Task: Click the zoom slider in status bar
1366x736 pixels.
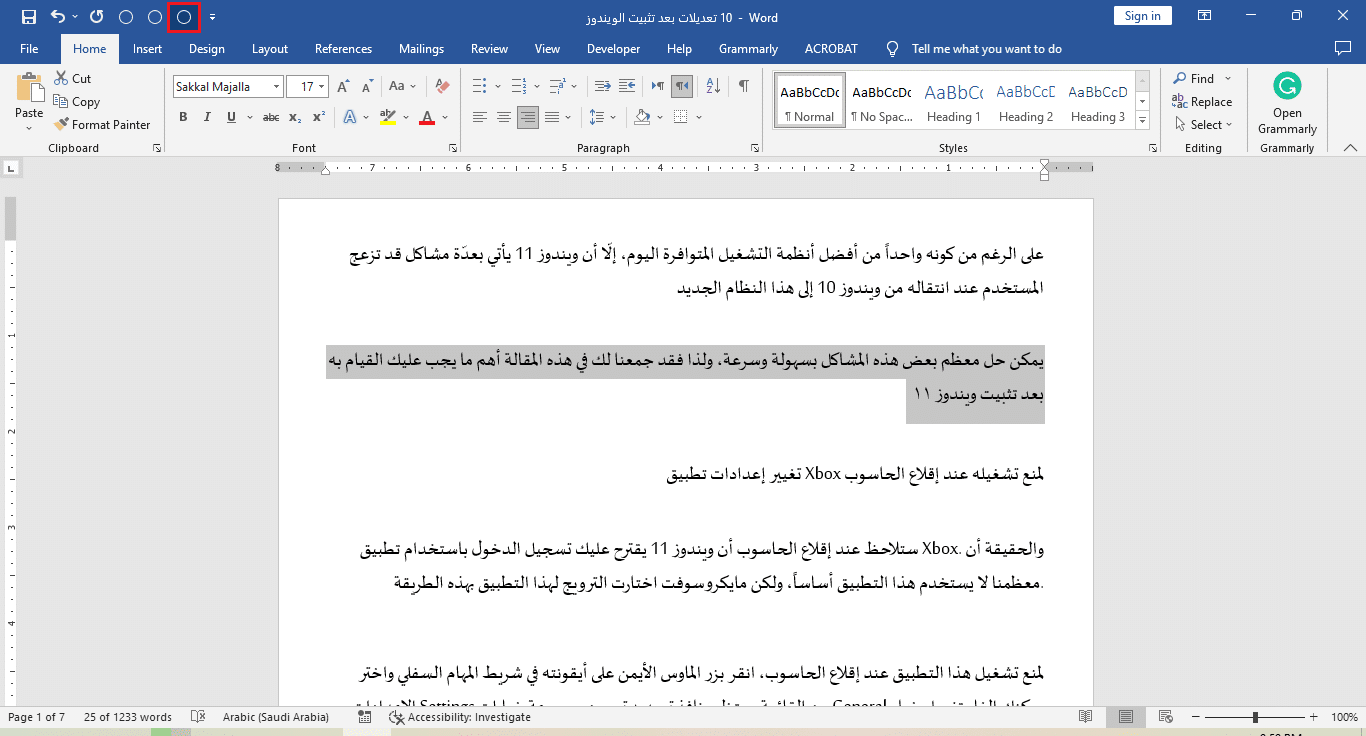Action: [1255, 717]
